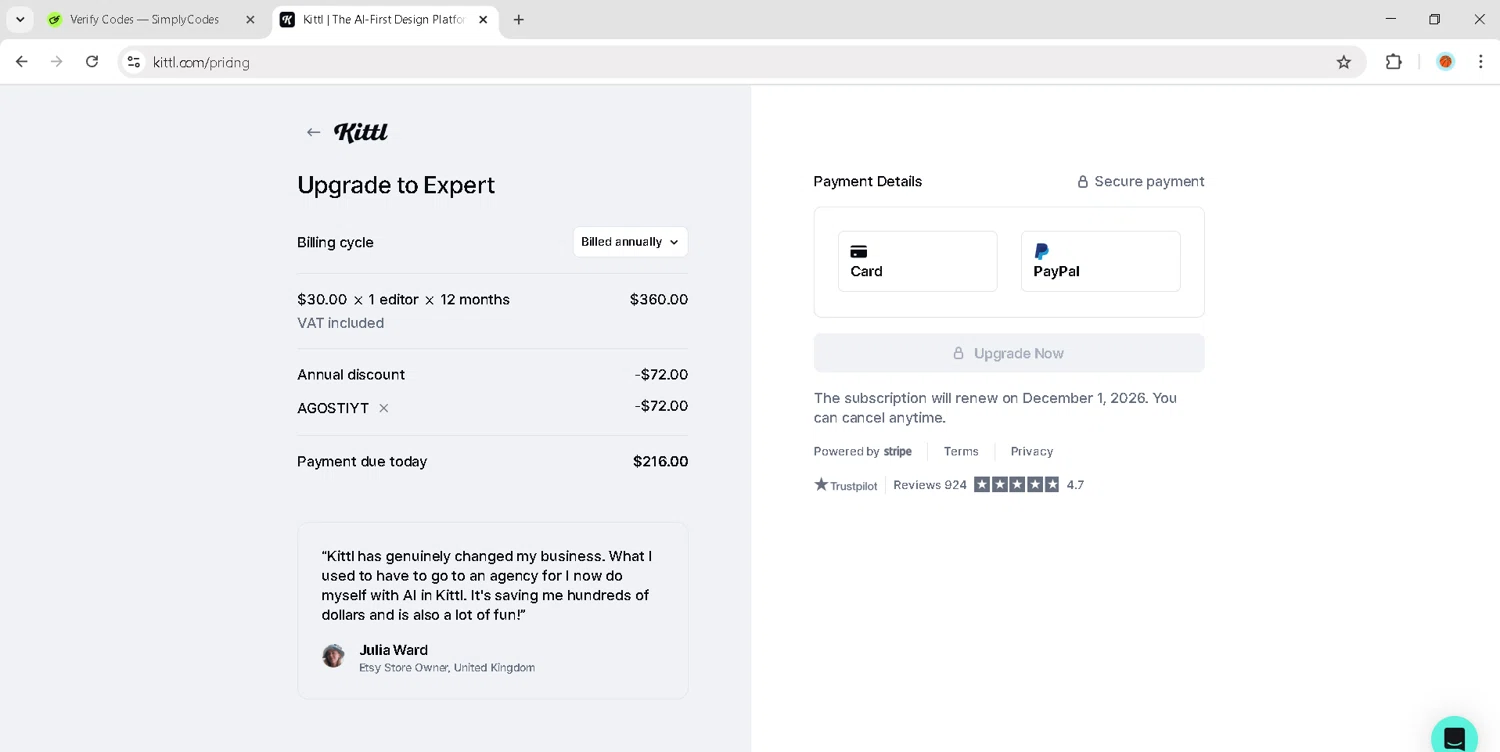
Task: Click the back arrow beside Kittl logo
Action: (313, 132)
